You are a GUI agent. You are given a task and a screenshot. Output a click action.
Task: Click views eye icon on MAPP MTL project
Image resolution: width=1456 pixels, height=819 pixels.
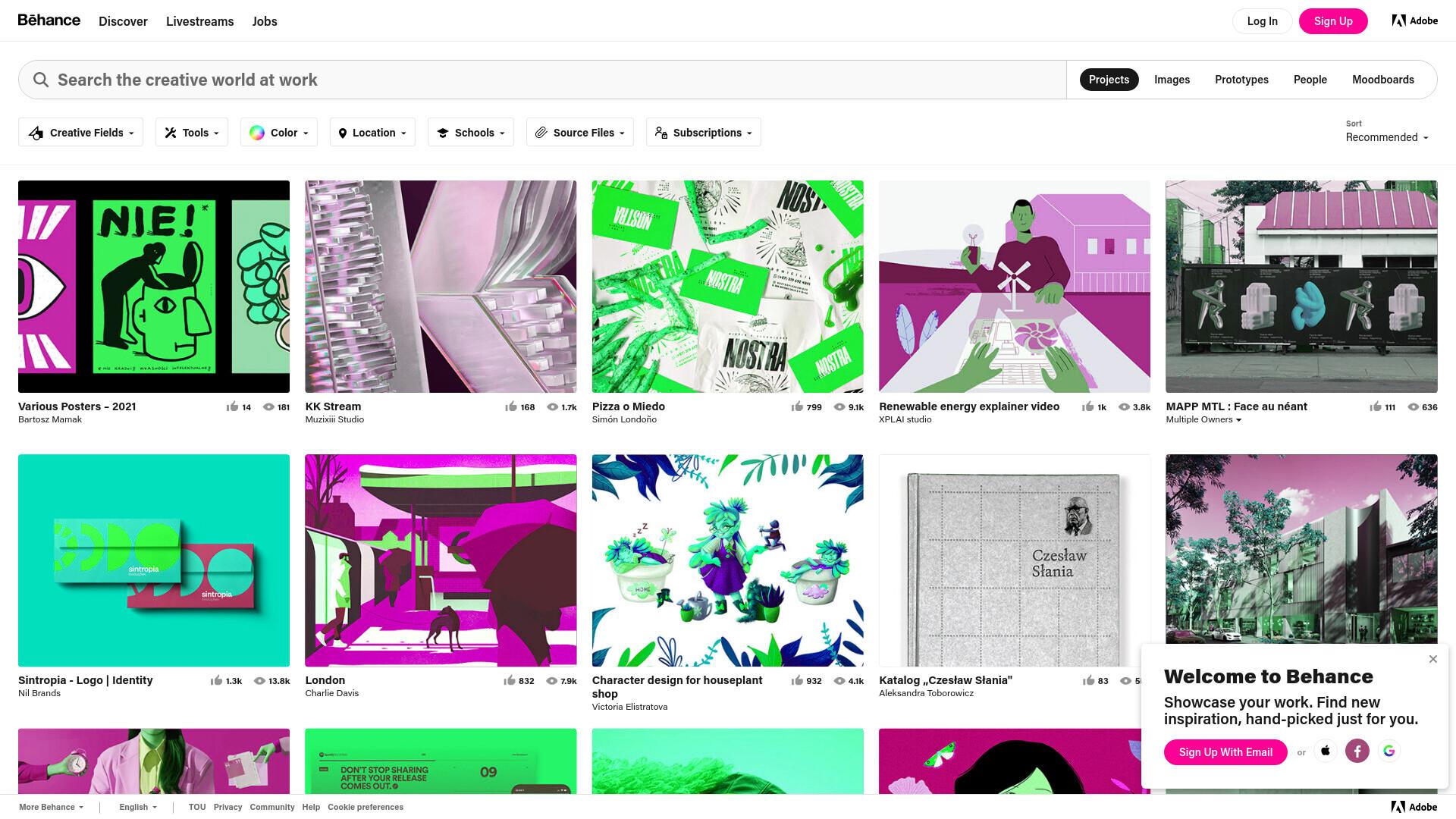tap(1414, 407)
